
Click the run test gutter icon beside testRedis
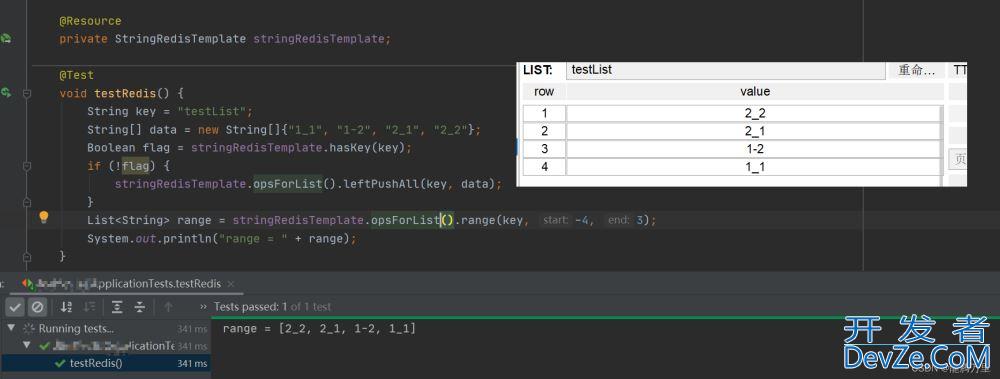coord(6,93)
